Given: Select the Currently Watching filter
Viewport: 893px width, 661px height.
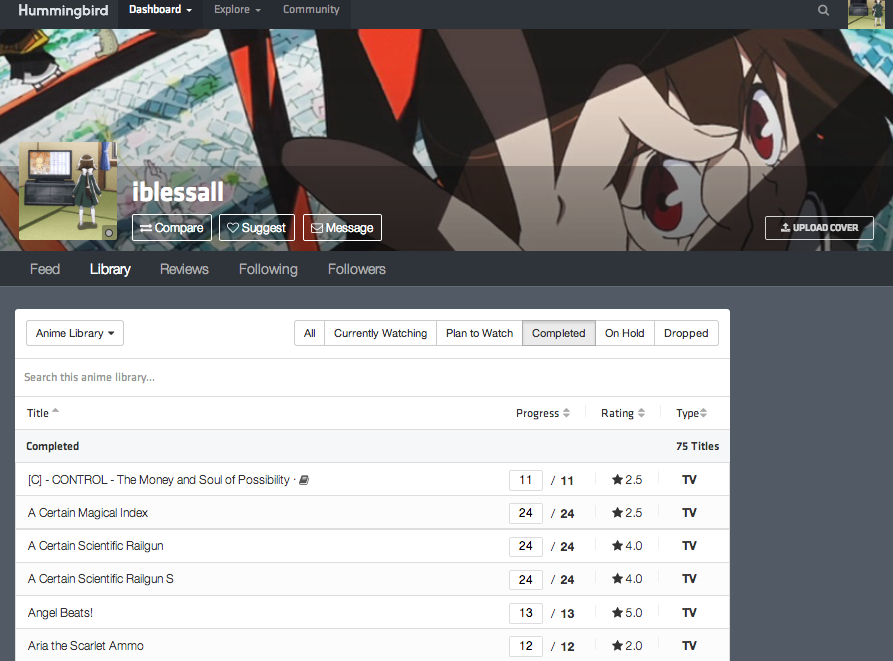Looking at the screenshot, I should coord(380,333).
